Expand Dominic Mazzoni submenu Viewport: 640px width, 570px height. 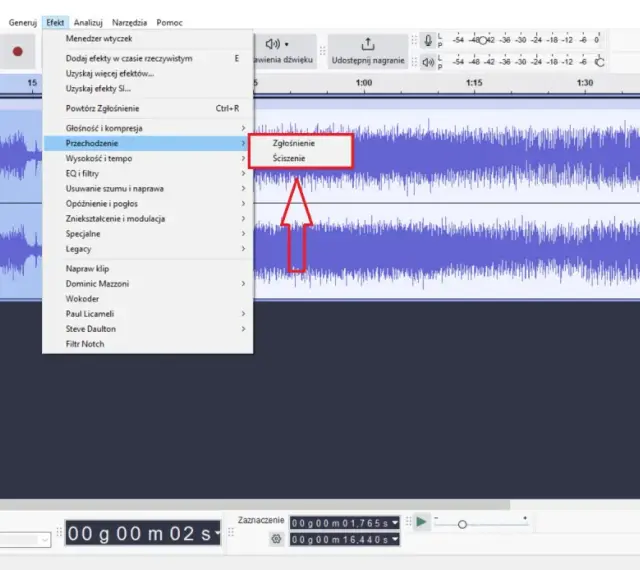click(148, 284)
